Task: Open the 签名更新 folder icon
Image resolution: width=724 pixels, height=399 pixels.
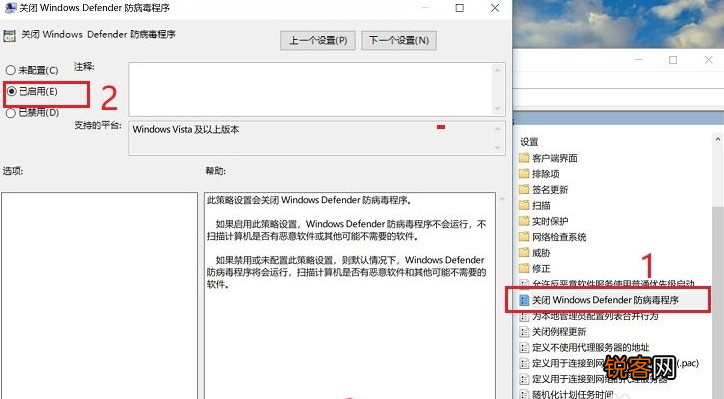Action: tap(524, 189)
